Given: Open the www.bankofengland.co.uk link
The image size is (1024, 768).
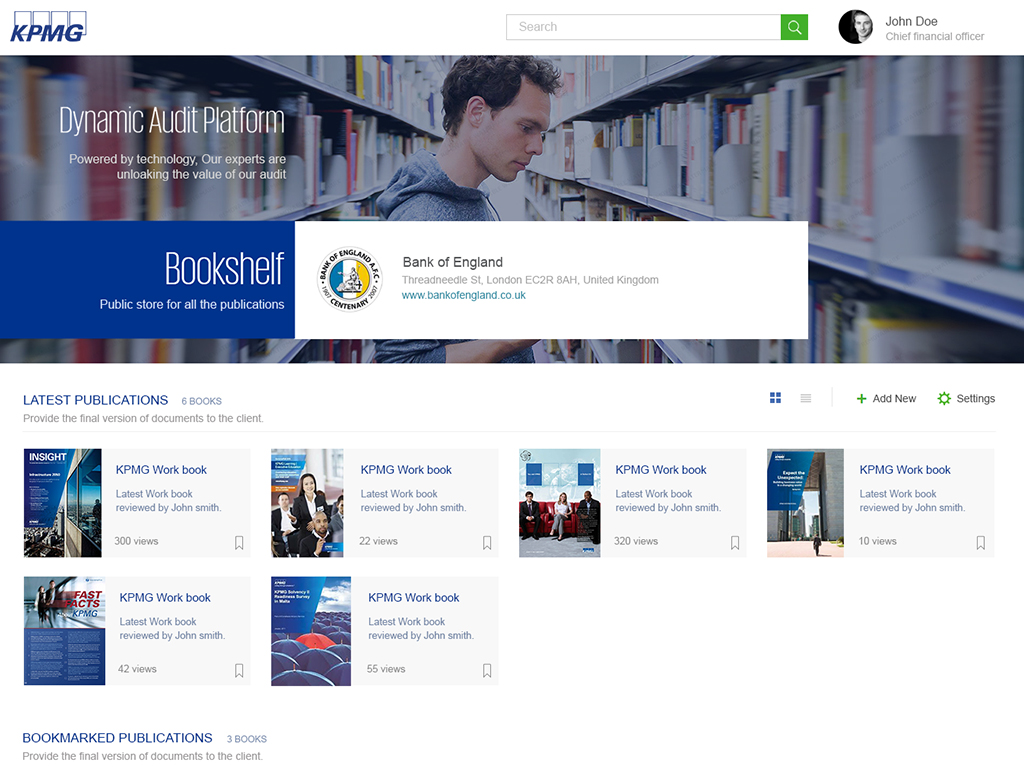Looking at the screenshot, I should point(463,296).
